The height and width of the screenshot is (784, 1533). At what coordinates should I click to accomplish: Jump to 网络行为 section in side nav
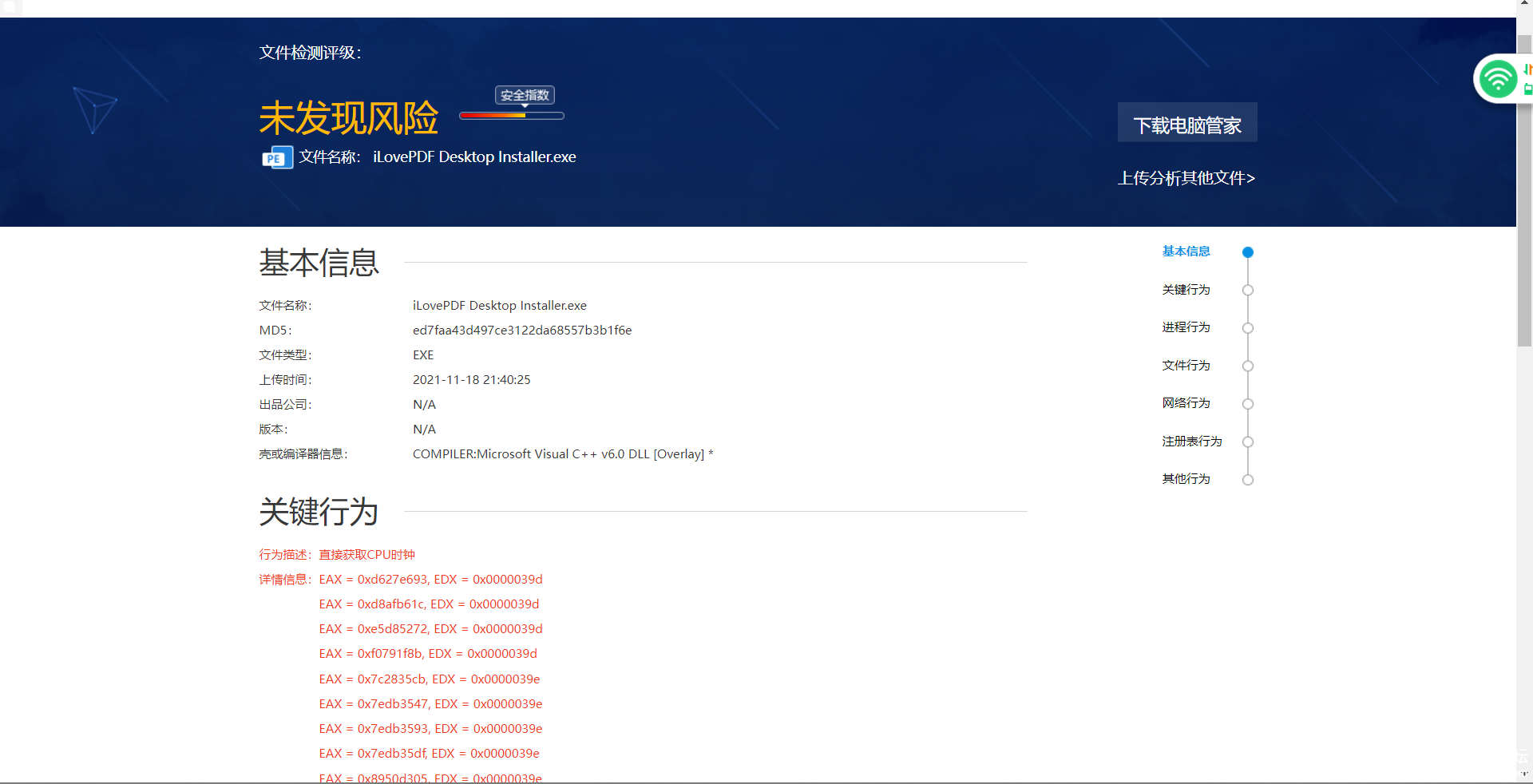[x=1186, y=403]
